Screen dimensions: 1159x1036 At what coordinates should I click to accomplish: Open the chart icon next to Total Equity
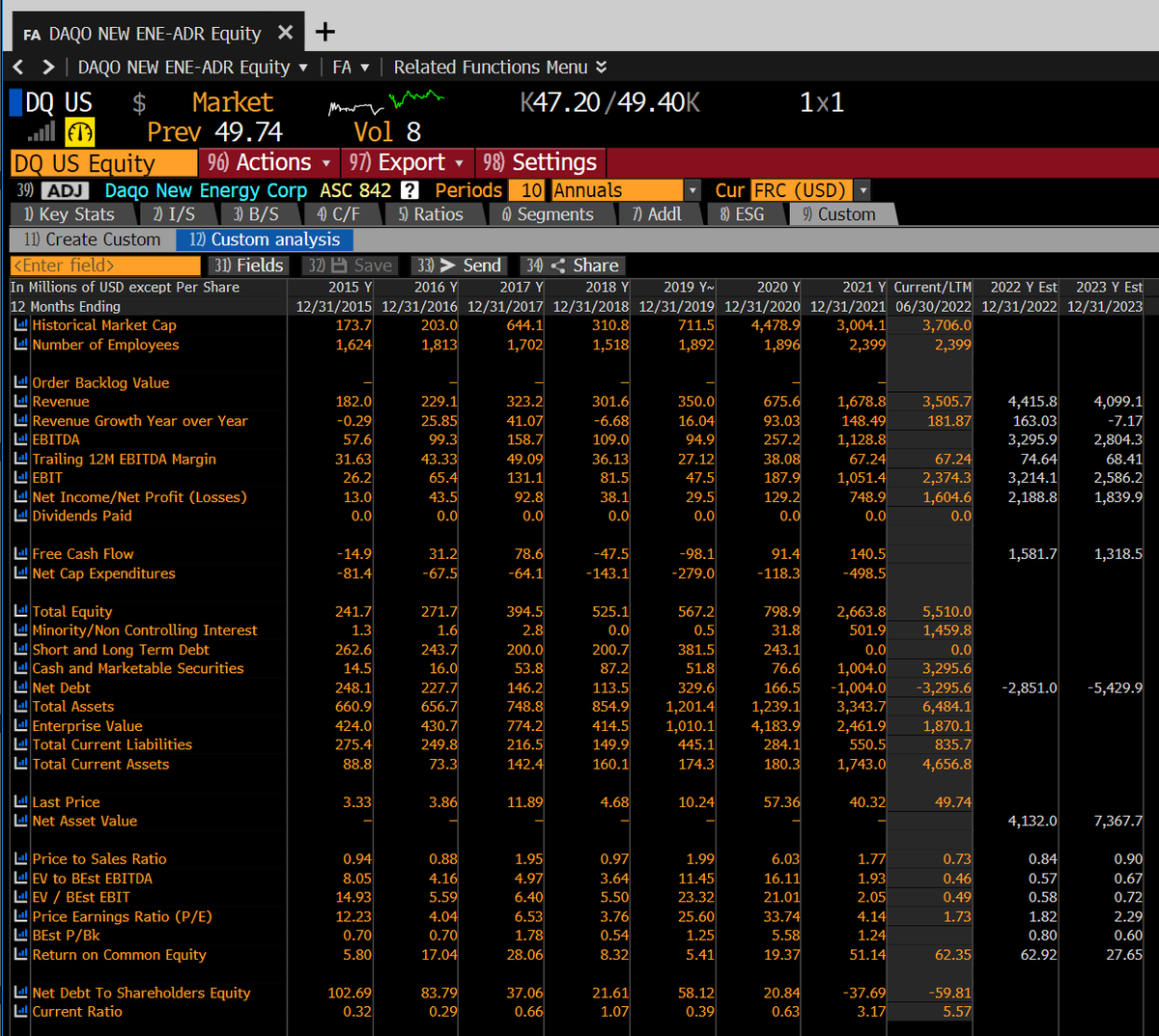(20, 611)
